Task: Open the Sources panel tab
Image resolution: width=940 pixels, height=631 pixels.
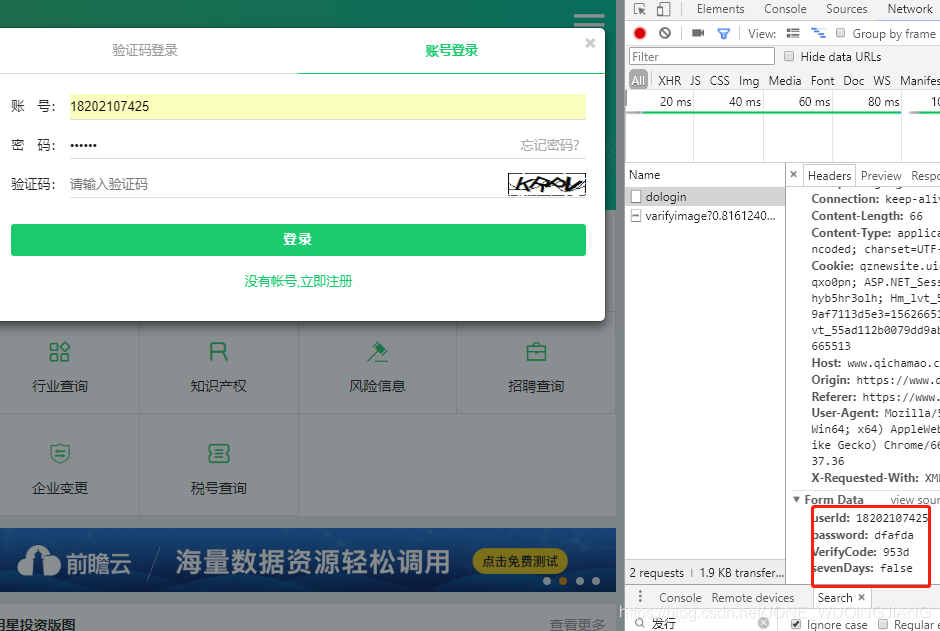Action: click(846, 9)
